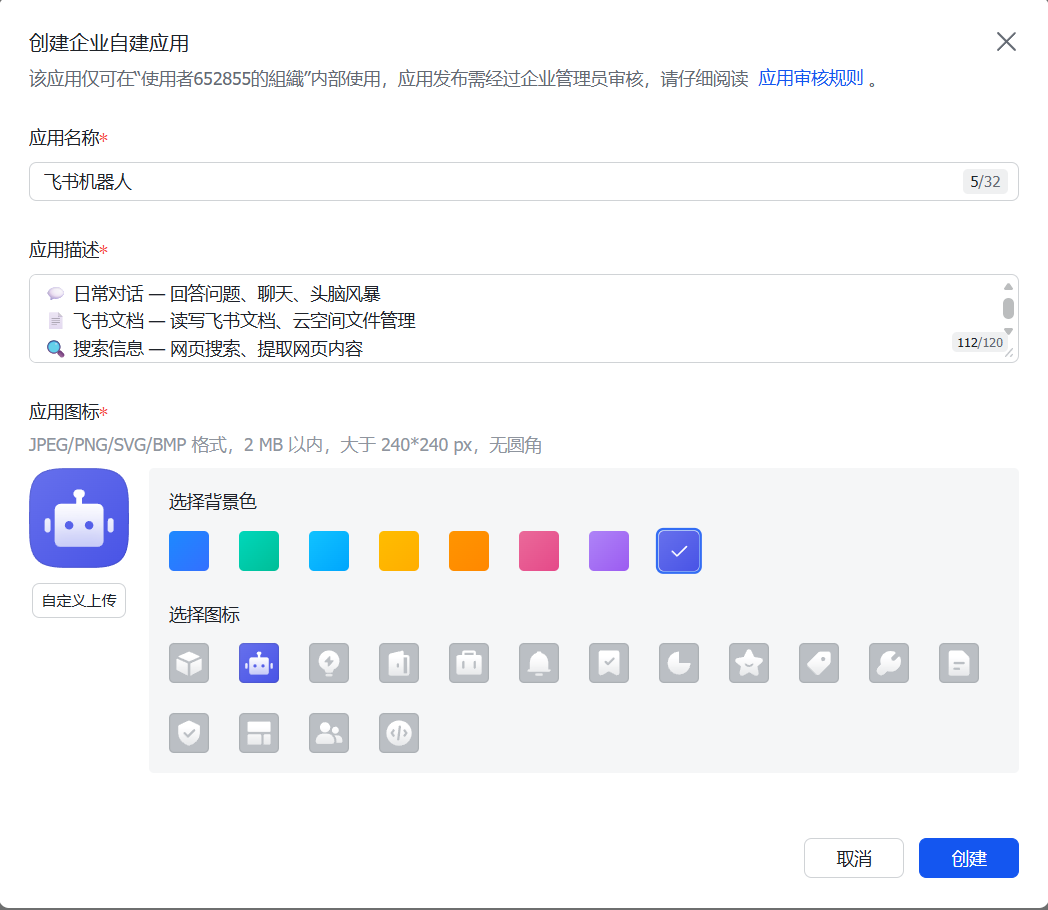The height and width of the screenshot is (910, 1048).
Task: Choose green background color
Action: pyautogui.click(x=259, y=551)
